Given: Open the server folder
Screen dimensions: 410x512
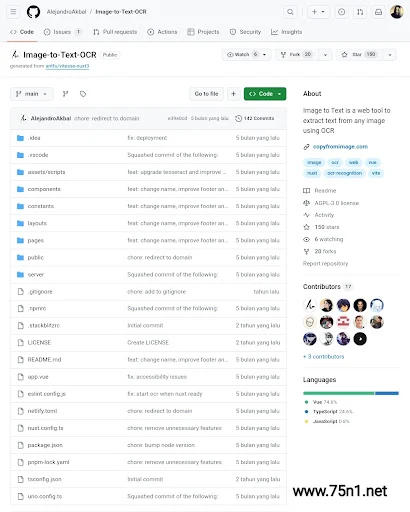Looking at the screenshot, I should coord(36,275).
